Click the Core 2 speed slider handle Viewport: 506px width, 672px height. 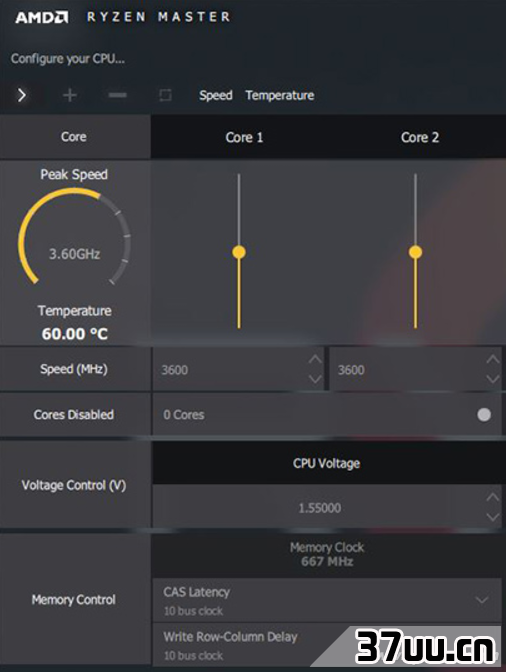point(415,252)
